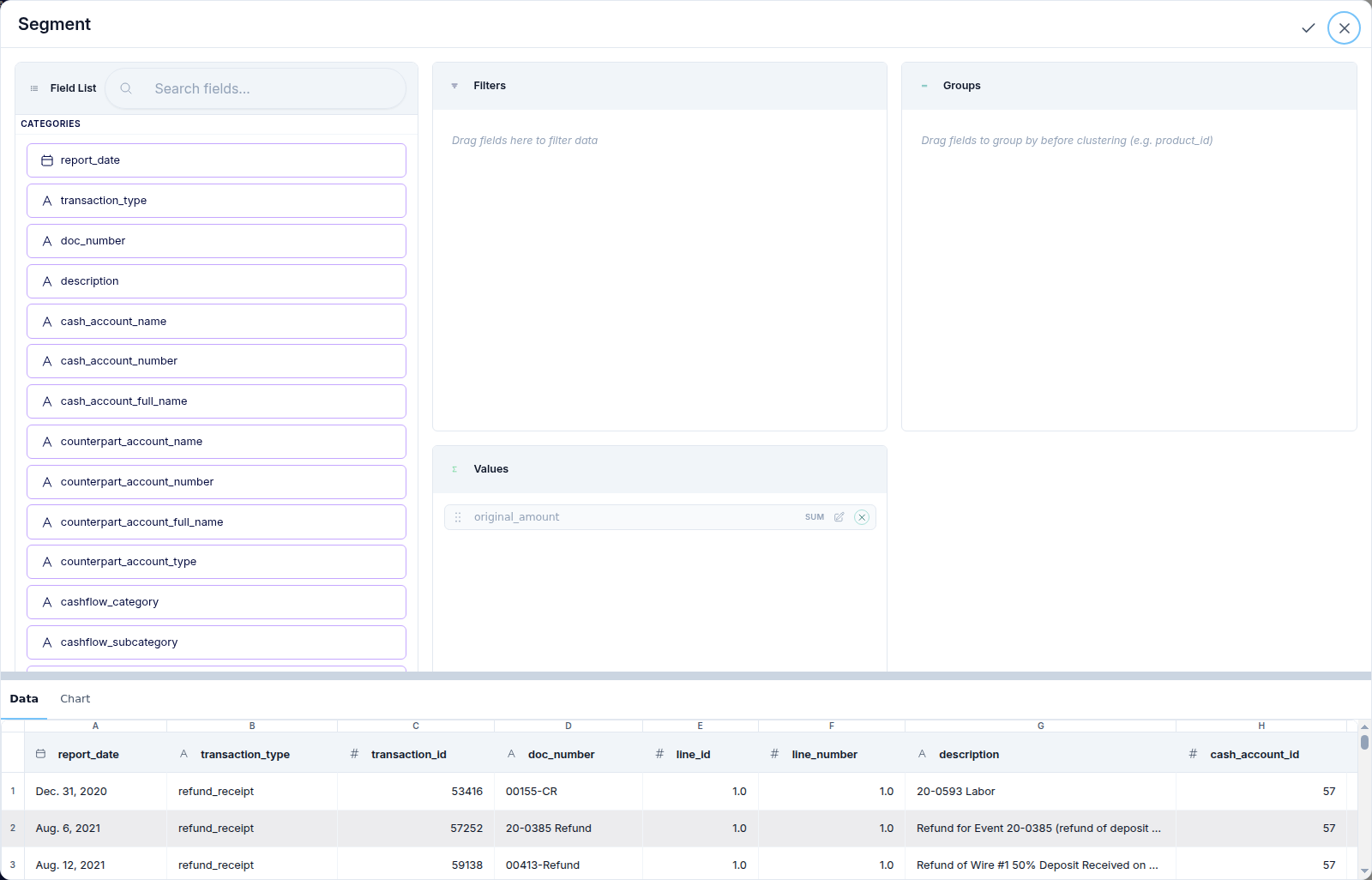The height and width of the screenshot is (880, 1372).
Task: Click text icon in transaction_type table header
Action: (184, 754)
